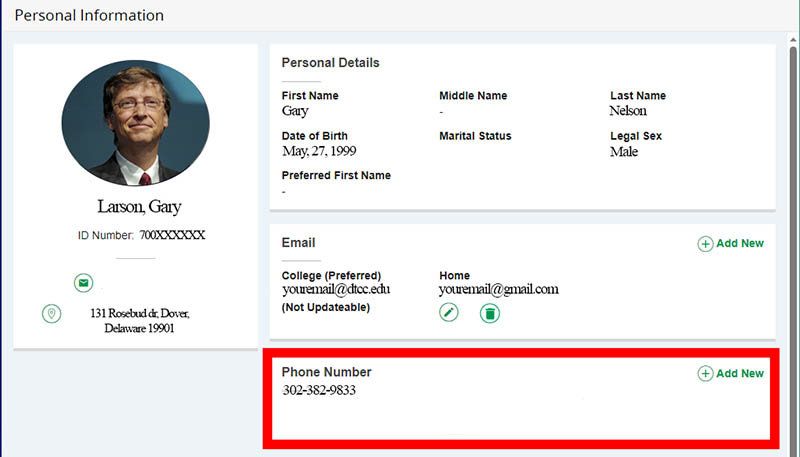Click the Last Name value Nelson
Screen dimensions: 800x457
tap(628, 111)
